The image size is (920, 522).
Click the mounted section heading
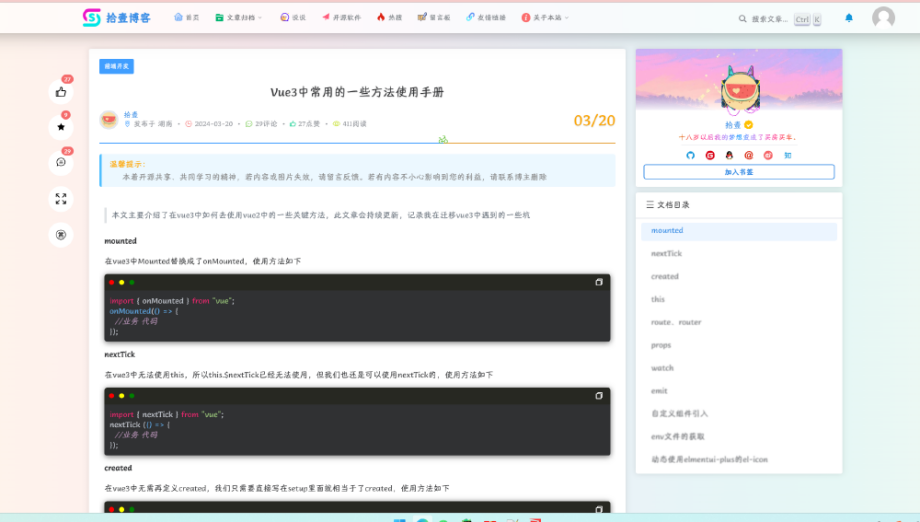click(x=120, y=241)
